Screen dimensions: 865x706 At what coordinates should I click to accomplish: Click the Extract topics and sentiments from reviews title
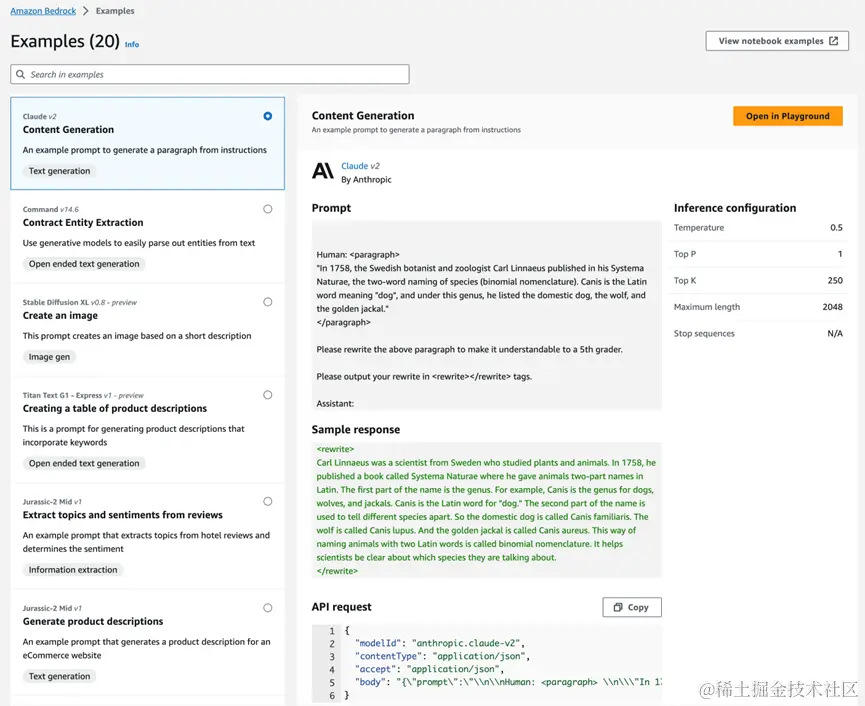click(x=122, y=515)
